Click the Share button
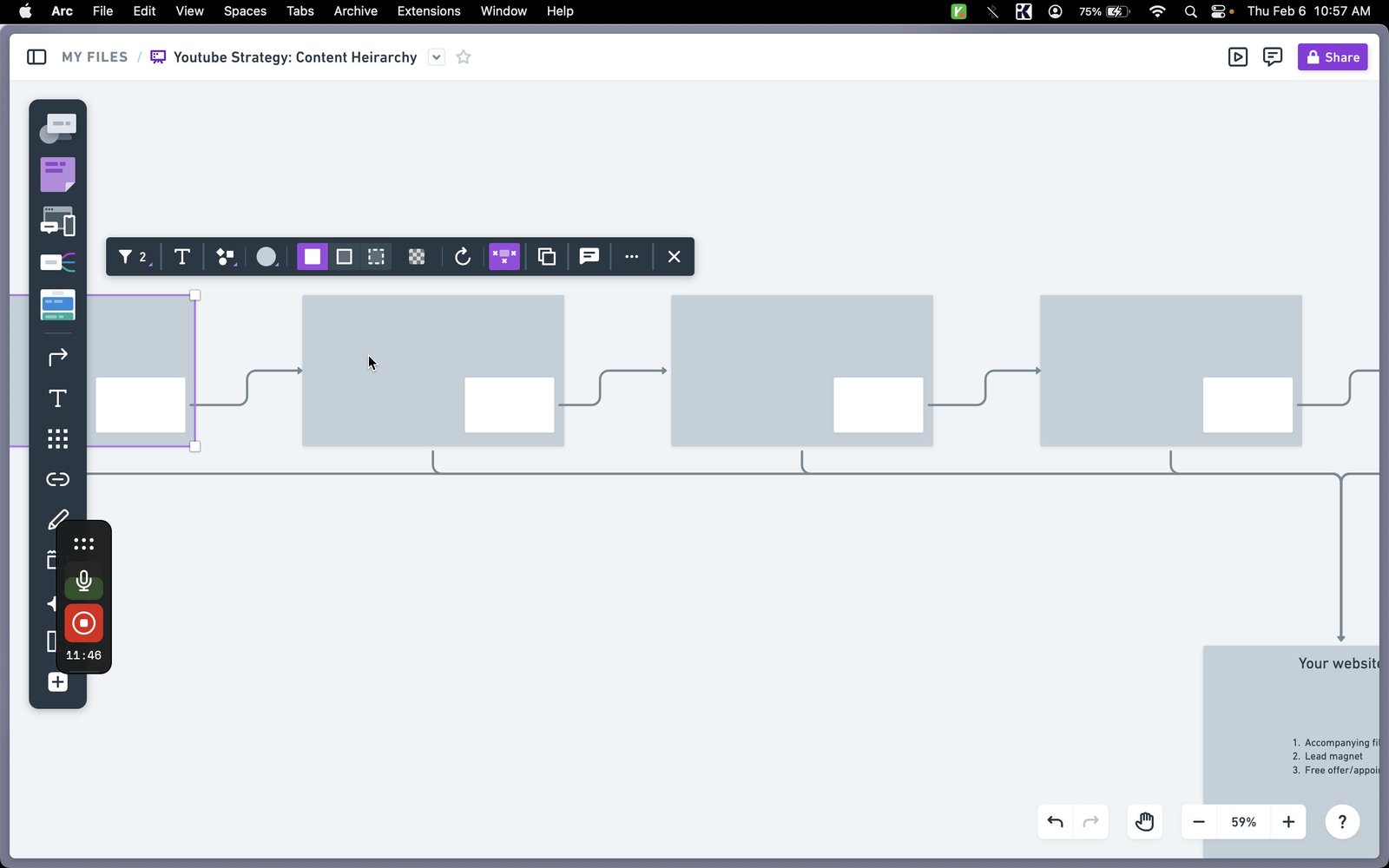 point(1333,57)
